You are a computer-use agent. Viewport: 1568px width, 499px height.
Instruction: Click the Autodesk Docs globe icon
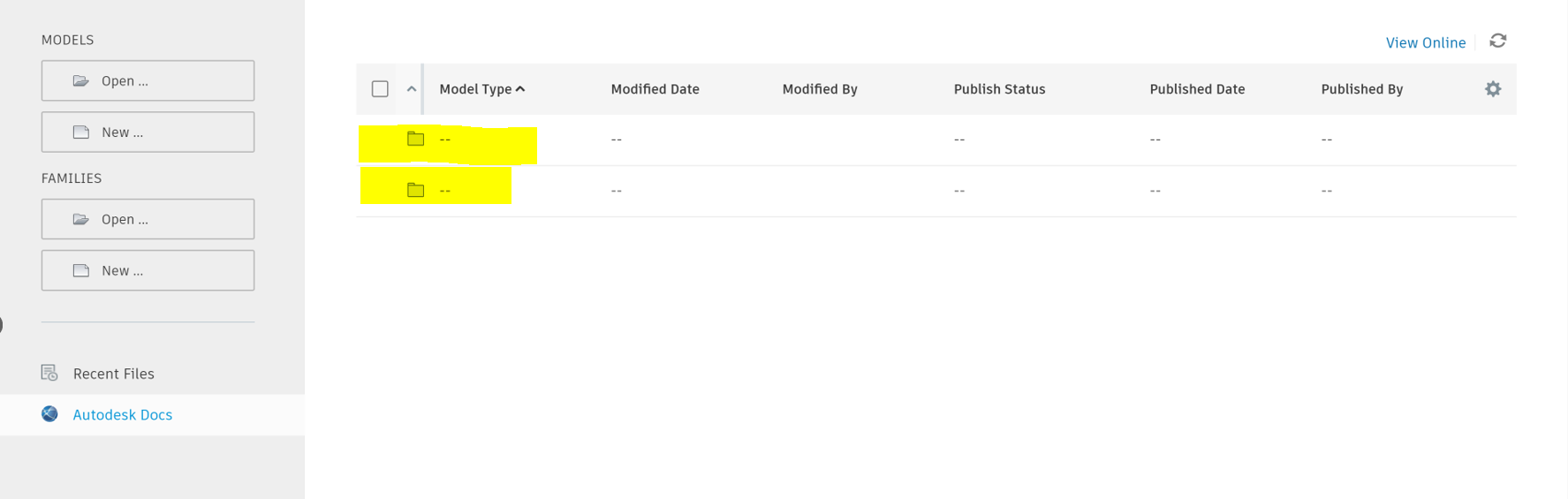49,414
